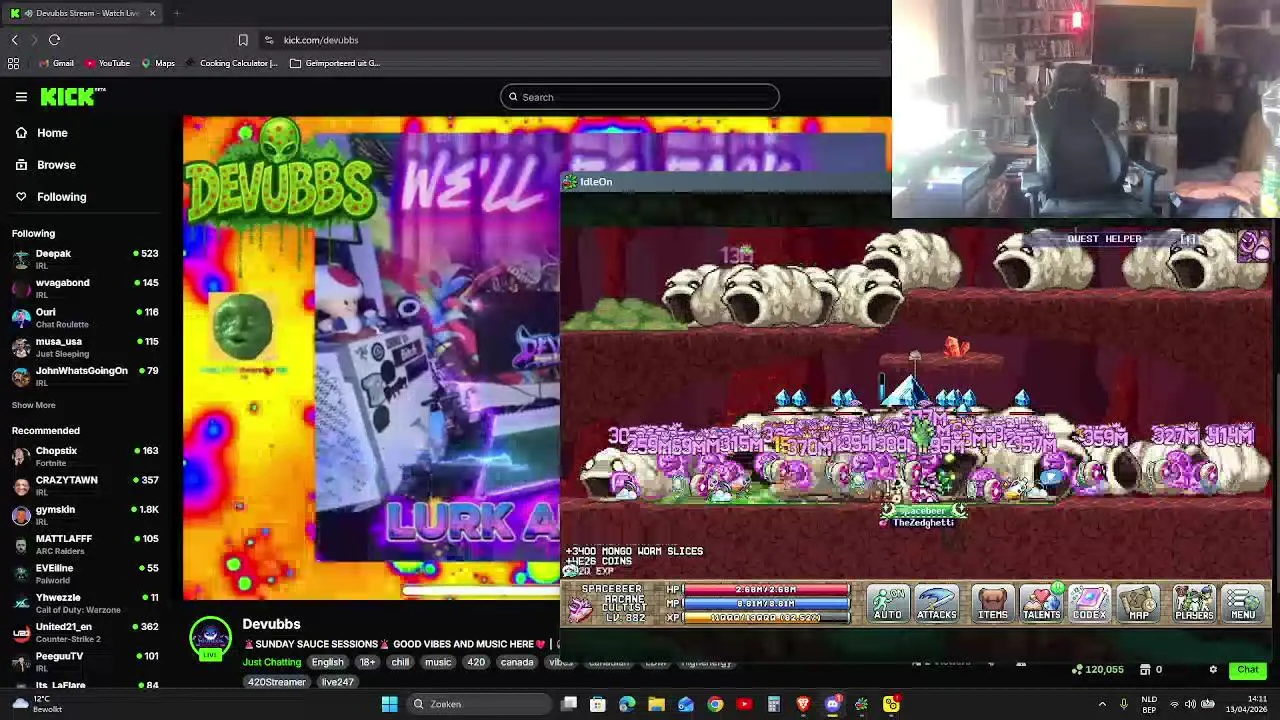Open the Cooking Calculator bookmark

pyautogui.click(x=232, y=63)
